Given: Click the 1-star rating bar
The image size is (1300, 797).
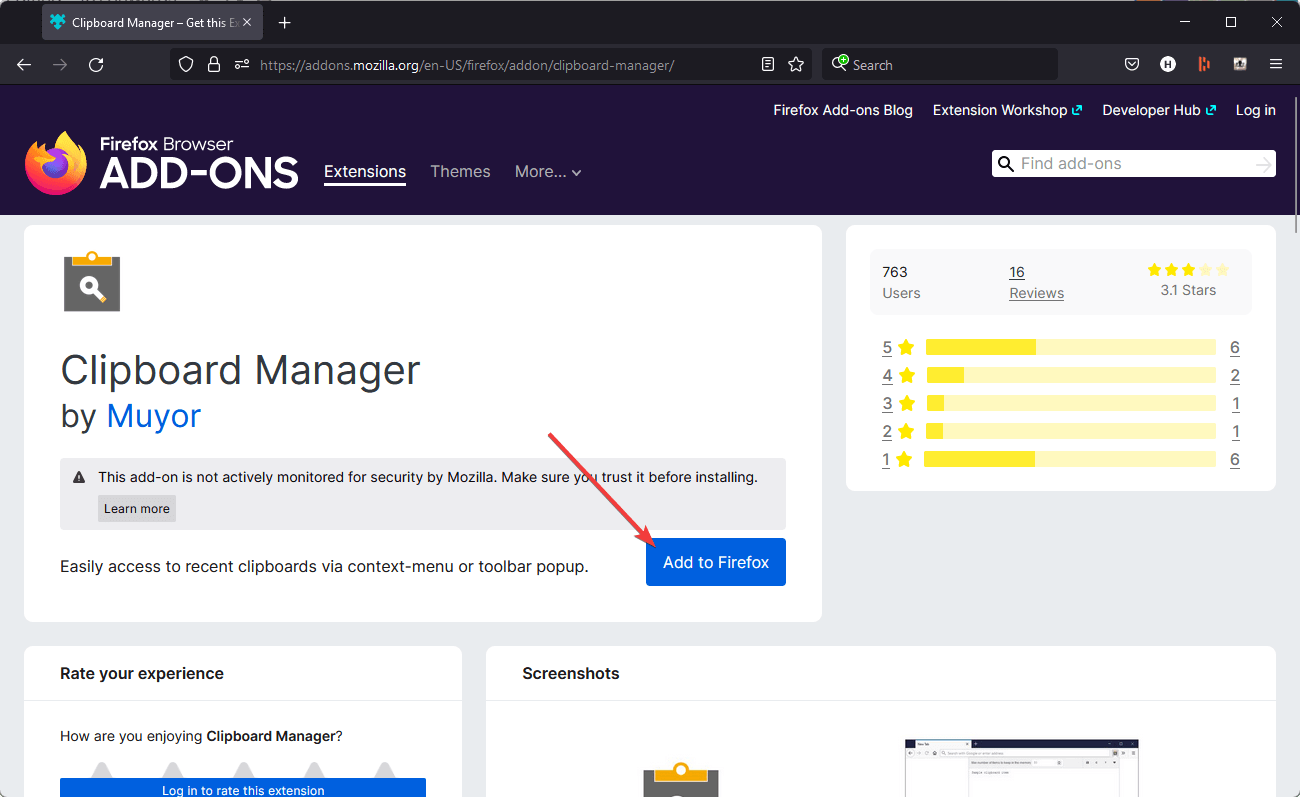Looking at the screenshot, I should [1071, 460].
